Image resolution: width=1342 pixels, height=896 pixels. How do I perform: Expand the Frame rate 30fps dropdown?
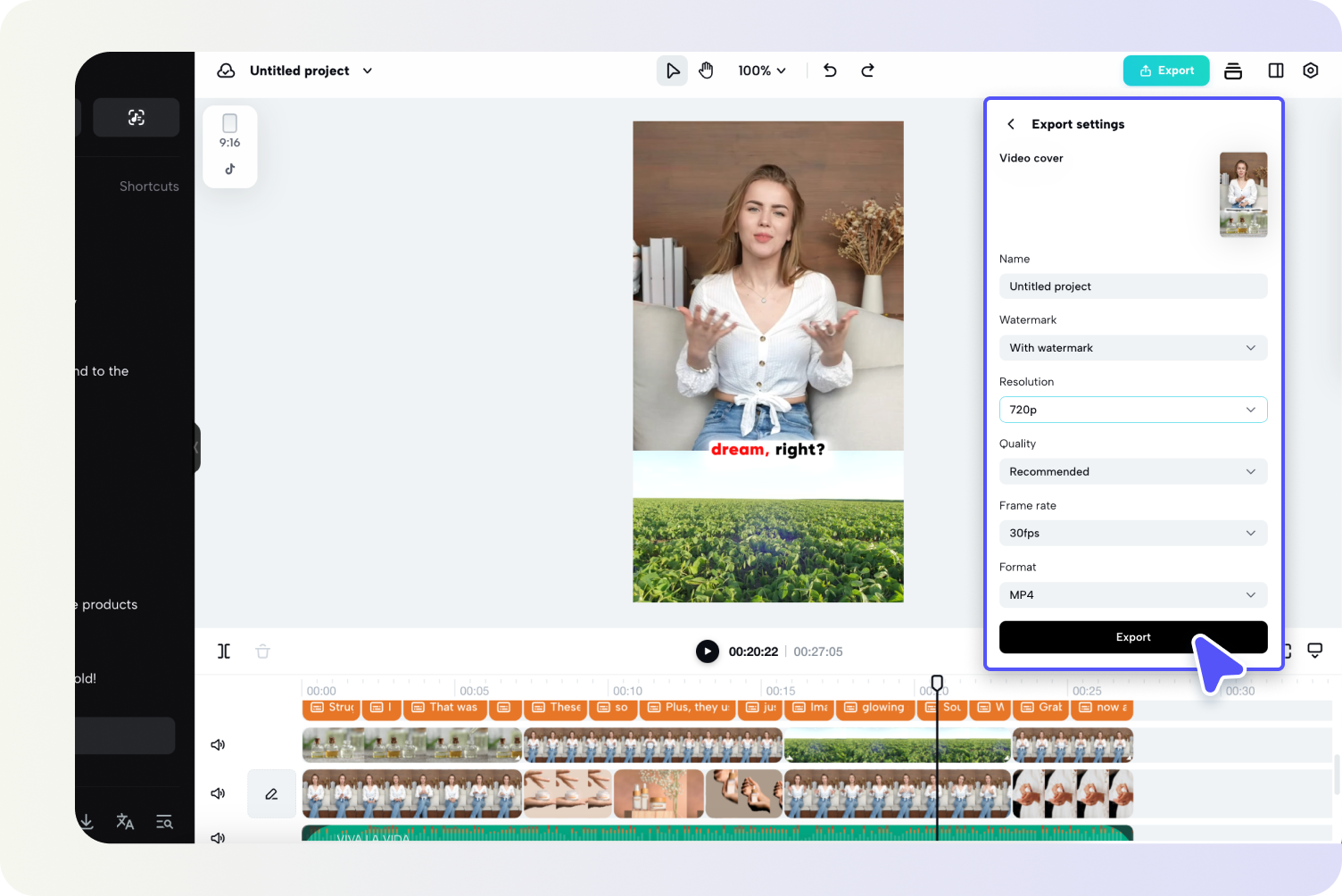click(x=1133, y=533)
